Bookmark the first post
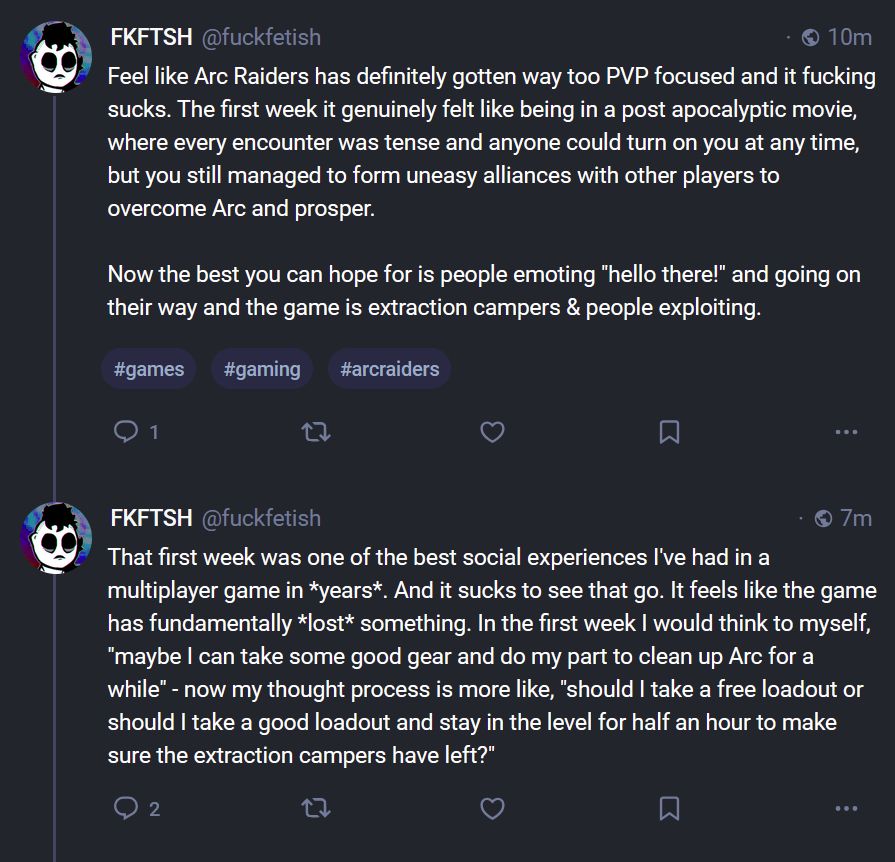 [669, 432]
